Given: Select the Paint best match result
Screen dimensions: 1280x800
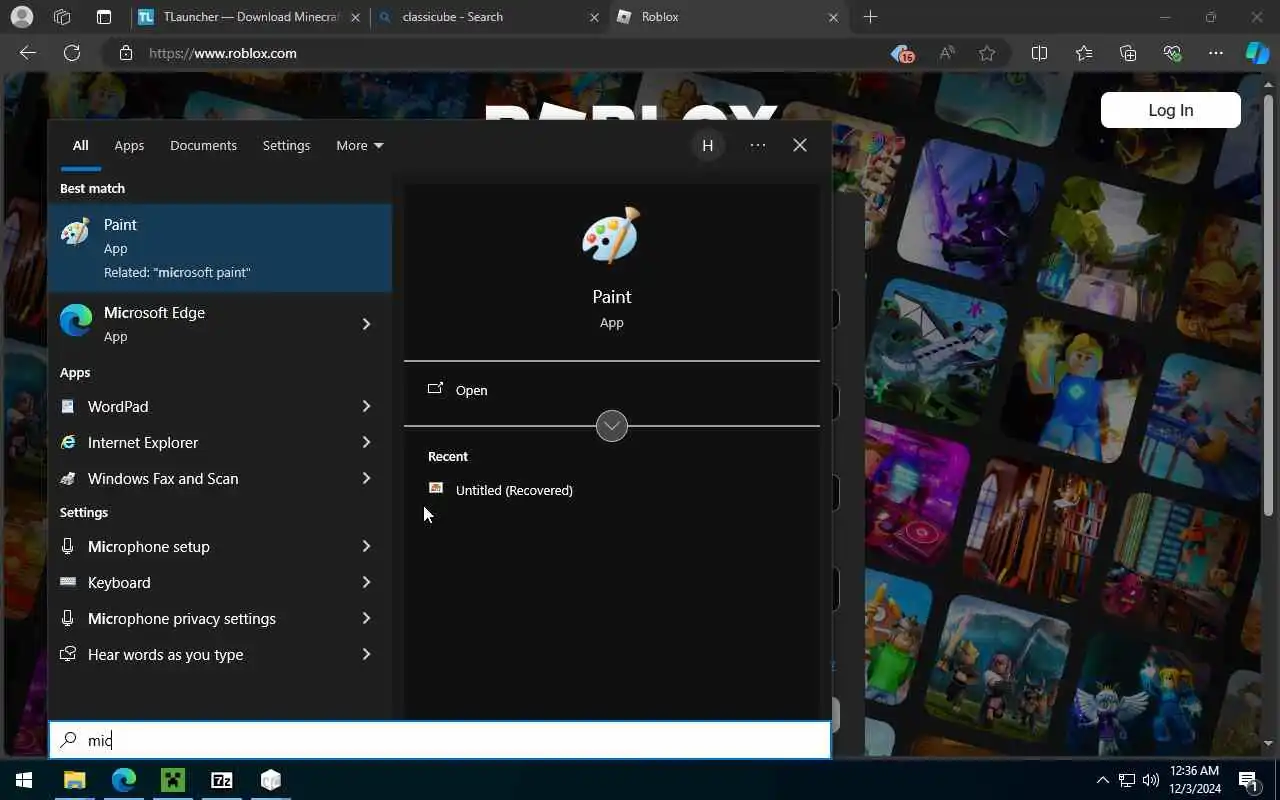Looking at the screenshot, I should (220, 248).
